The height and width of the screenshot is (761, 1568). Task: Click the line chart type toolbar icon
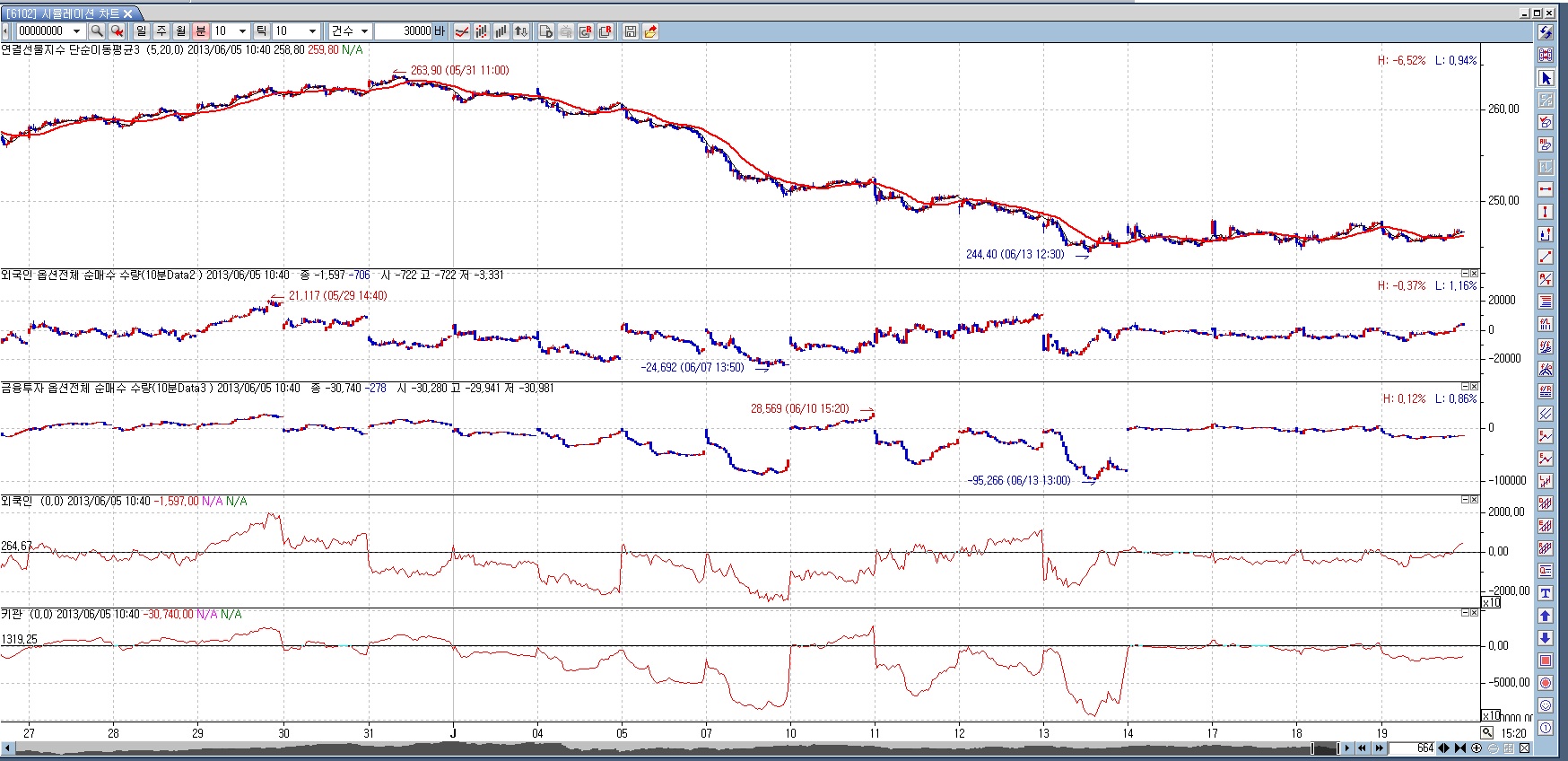(462, 31)
